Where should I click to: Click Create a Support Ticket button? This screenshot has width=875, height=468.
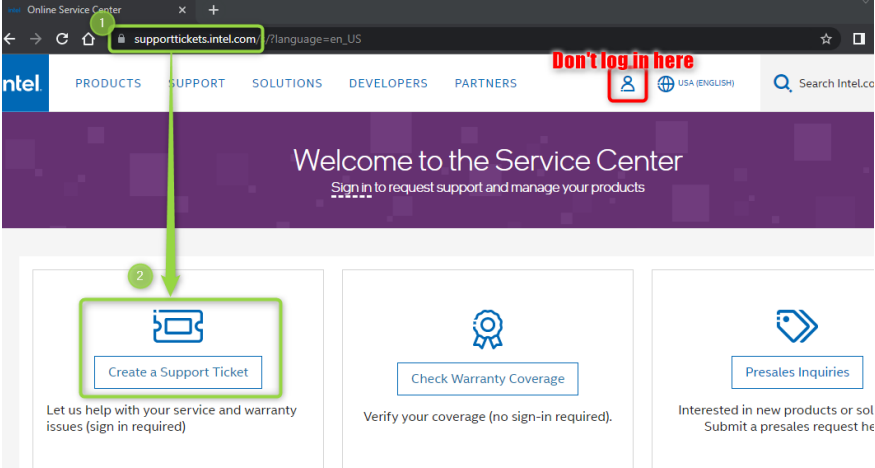point(178,372)
